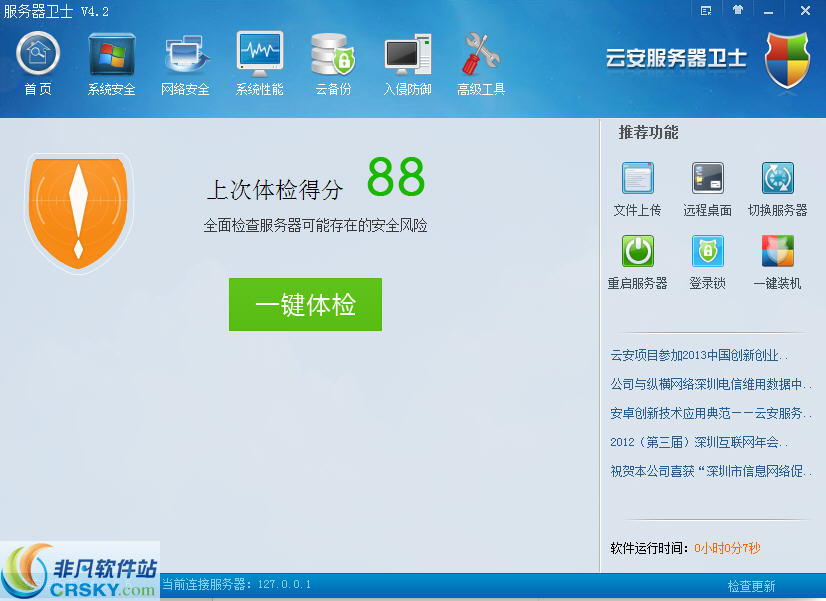Viewport: 826px width, 601px height.
Task: Launch the 远程桌面 remote desktop feature
Action: pyautogui.click(x=707, y=189)
